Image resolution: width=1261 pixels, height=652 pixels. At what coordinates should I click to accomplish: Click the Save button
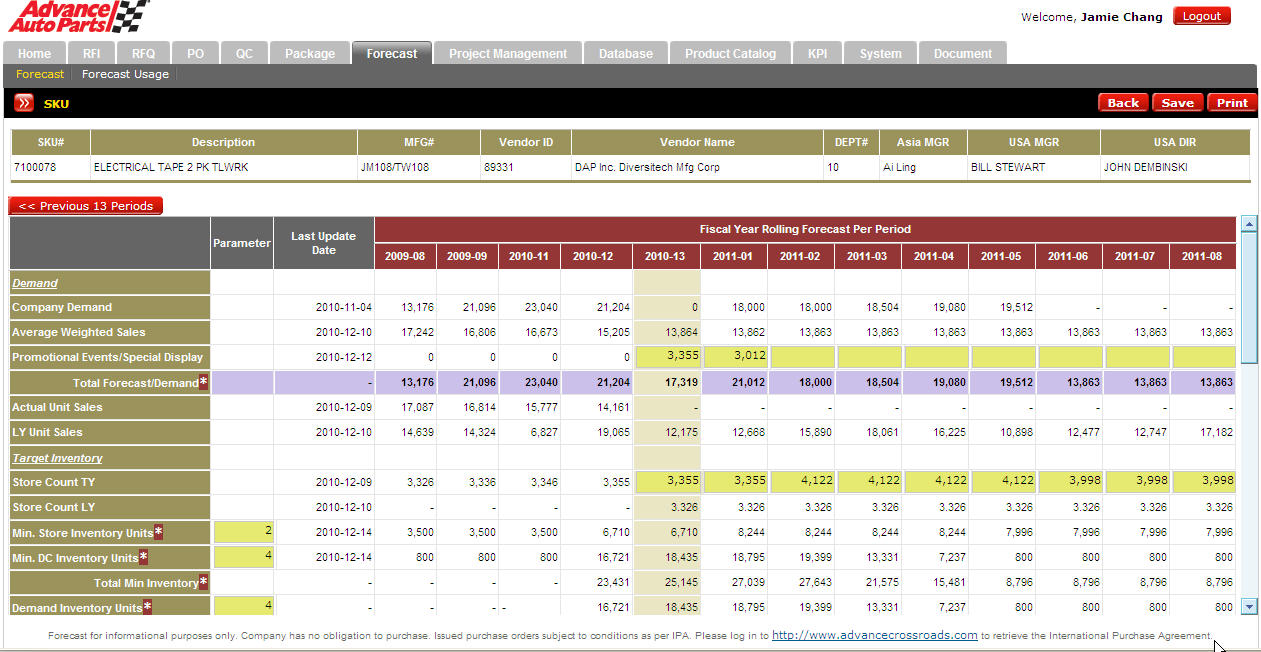pyautogui.click(x=1177, y=103)
